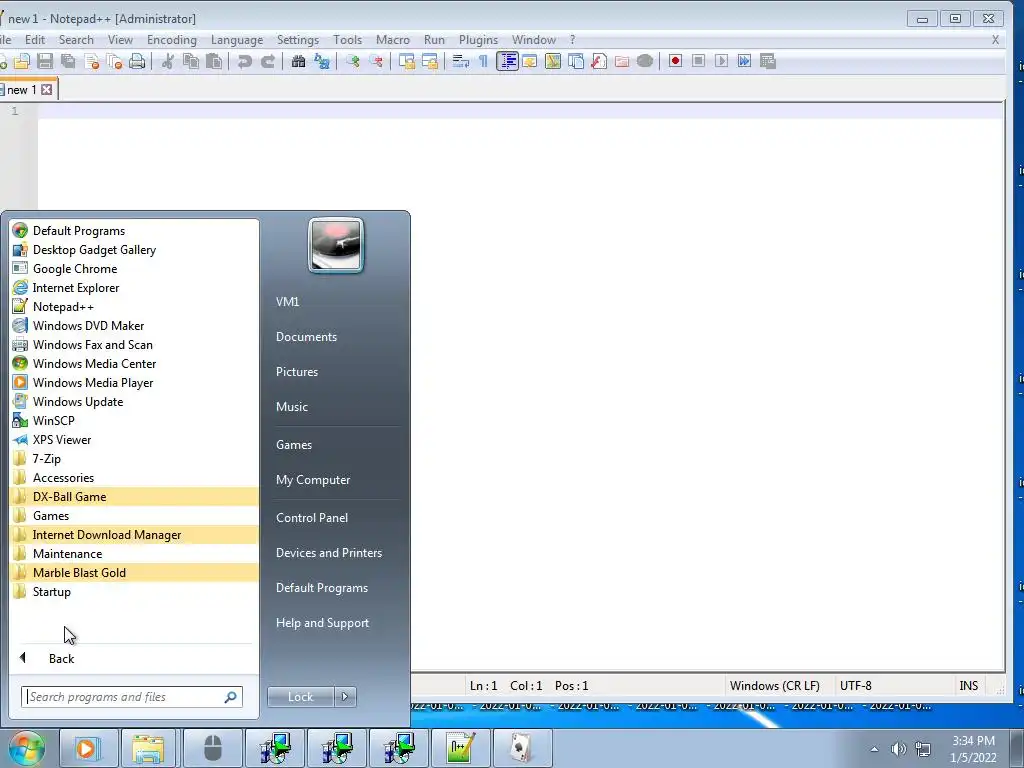Click Save Recorded Macro toolbar icon

[768, 61]
